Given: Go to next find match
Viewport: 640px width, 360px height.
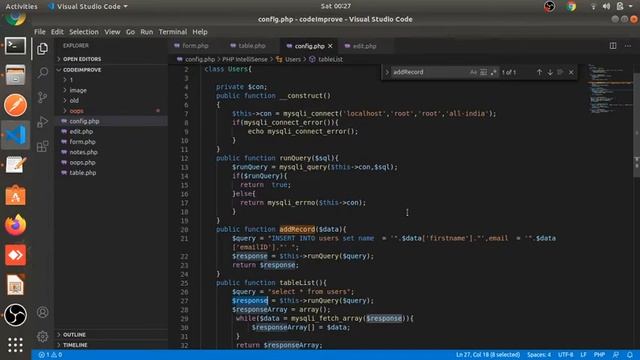Looking at the screenshot, I should (x=550, y=72).
